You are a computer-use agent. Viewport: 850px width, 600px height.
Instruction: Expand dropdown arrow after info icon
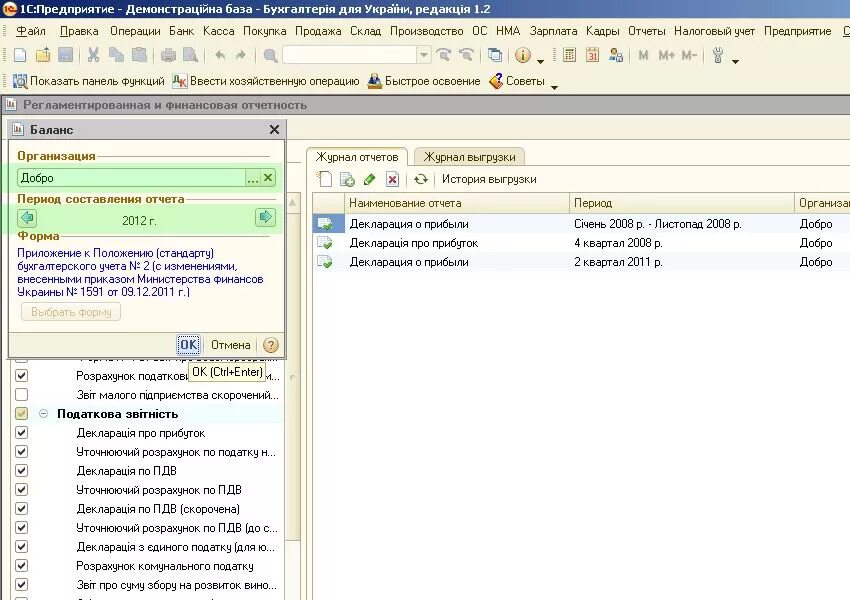[540, 61]
